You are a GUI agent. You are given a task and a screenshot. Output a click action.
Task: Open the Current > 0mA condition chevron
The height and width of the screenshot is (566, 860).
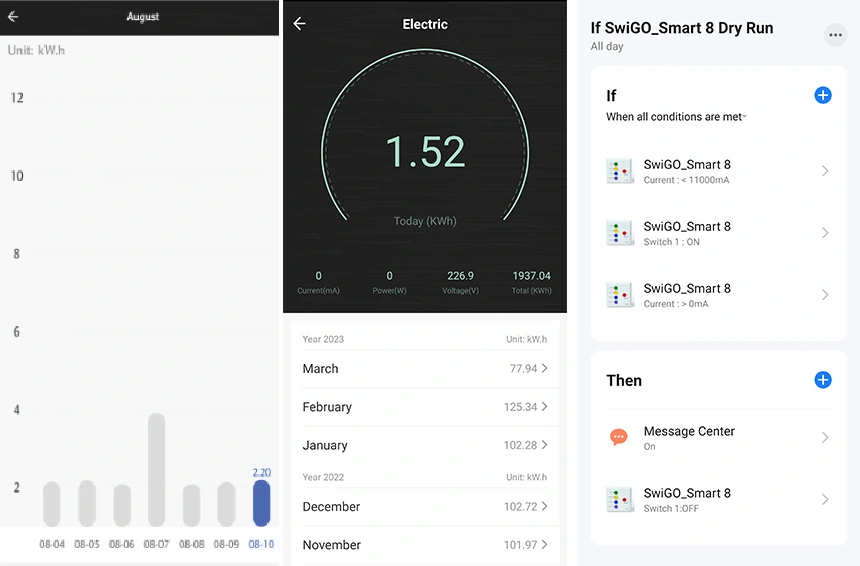pyautogui.click(x=825, y=295)
